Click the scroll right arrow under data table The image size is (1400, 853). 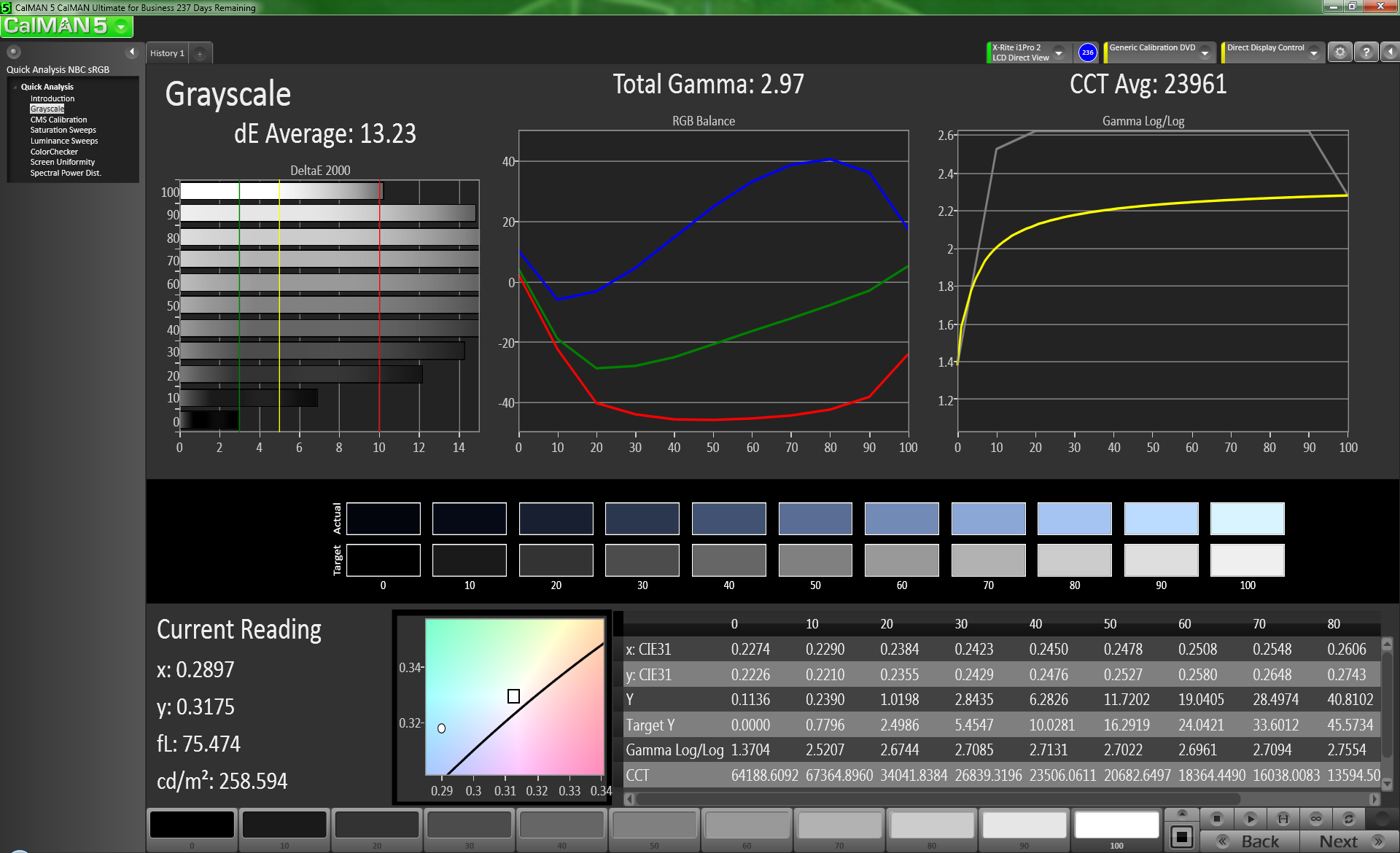1374,799
